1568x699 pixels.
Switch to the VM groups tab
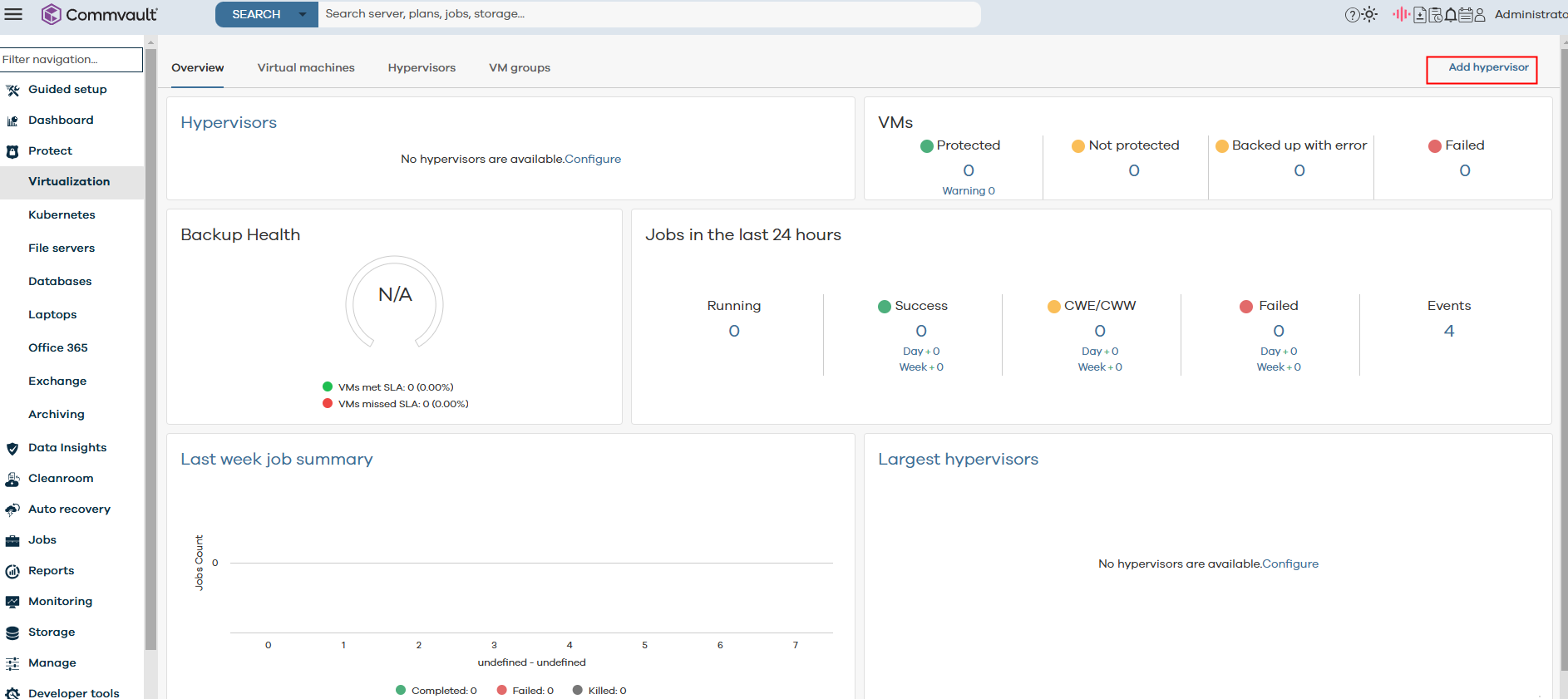[520, 68]
